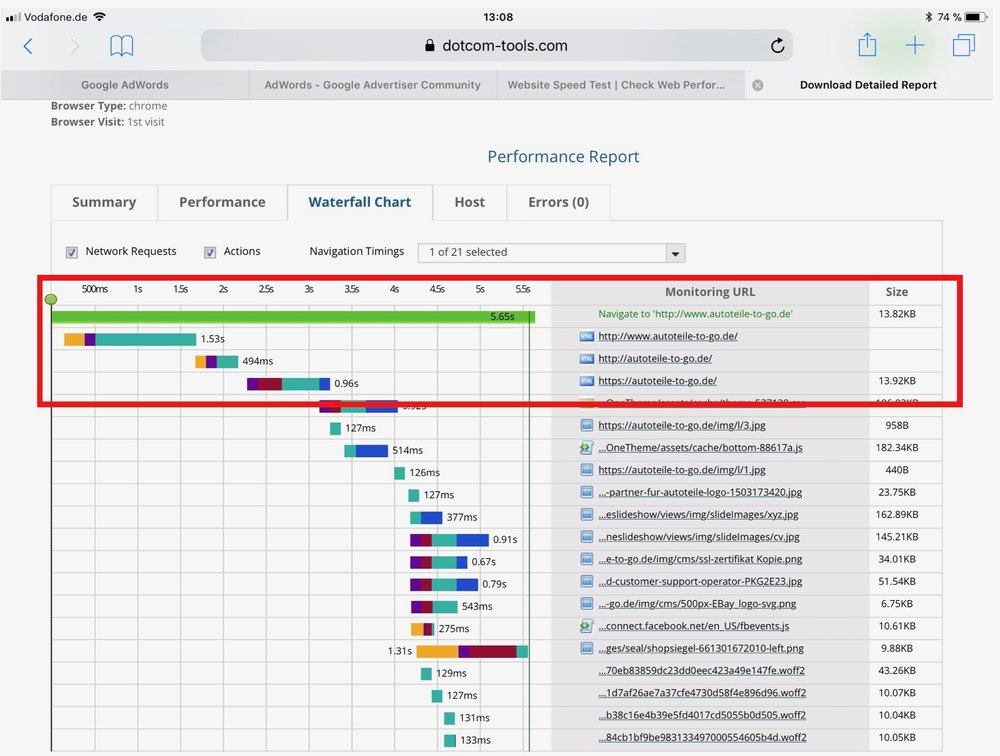This screenshot has width=1000, height=756.
Task: Open the bottom-88617a.js link
Action: pos(700,447)
